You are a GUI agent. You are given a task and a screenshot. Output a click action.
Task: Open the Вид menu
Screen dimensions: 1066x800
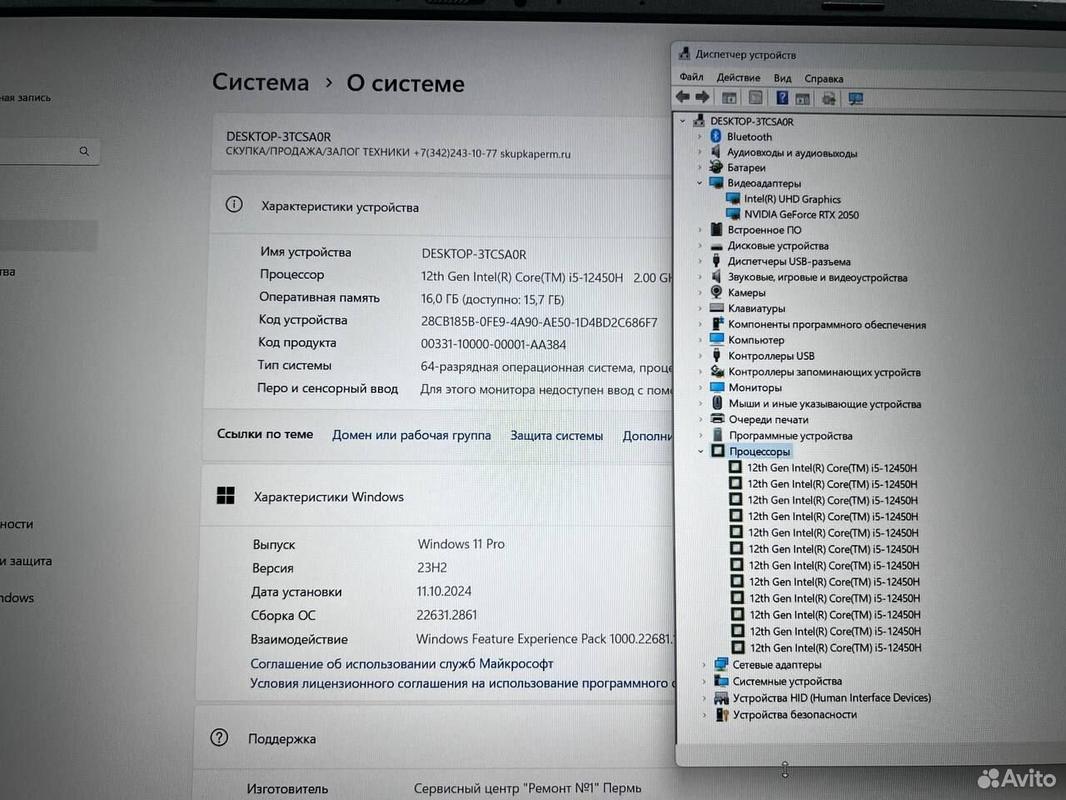pyautogui.click(x=783, y=78)
